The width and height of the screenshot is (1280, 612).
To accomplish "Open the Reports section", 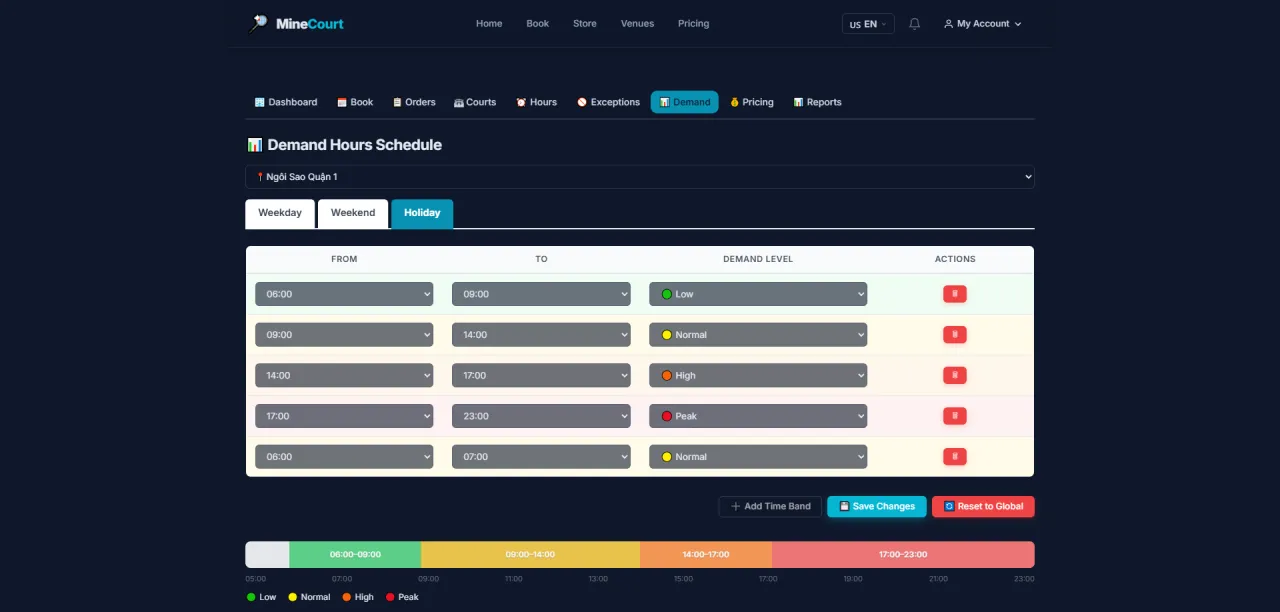I will (x=817, y=102).
